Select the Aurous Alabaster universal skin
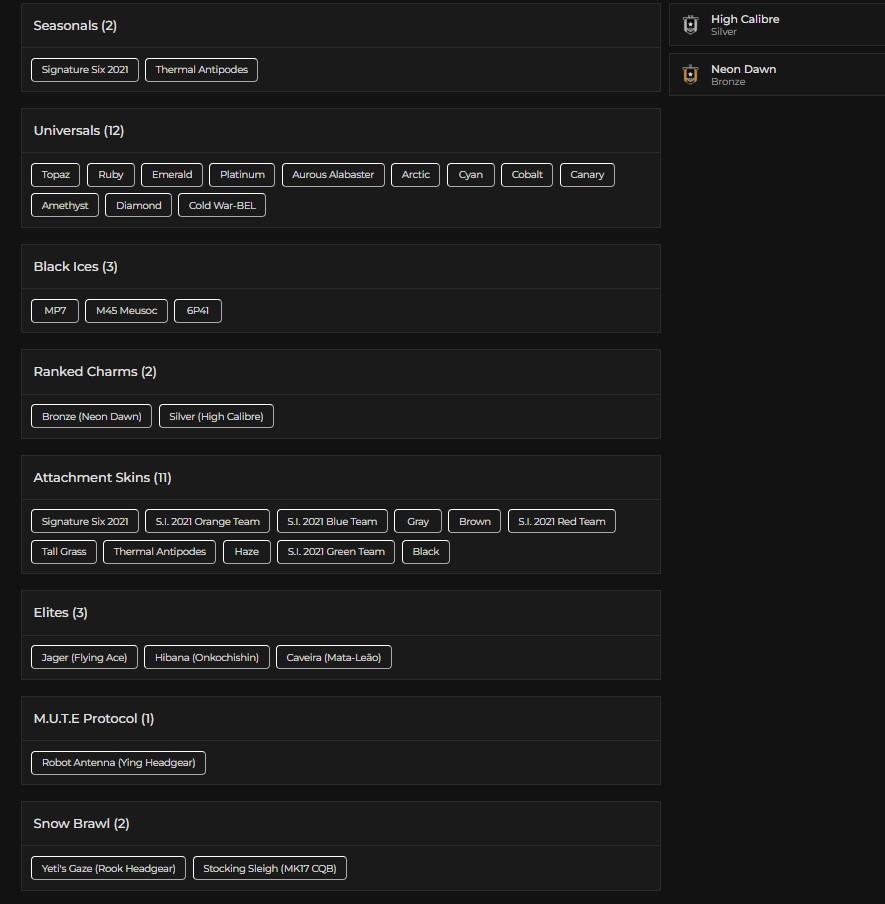Screen dimensions: 885x904 [333, 175]
